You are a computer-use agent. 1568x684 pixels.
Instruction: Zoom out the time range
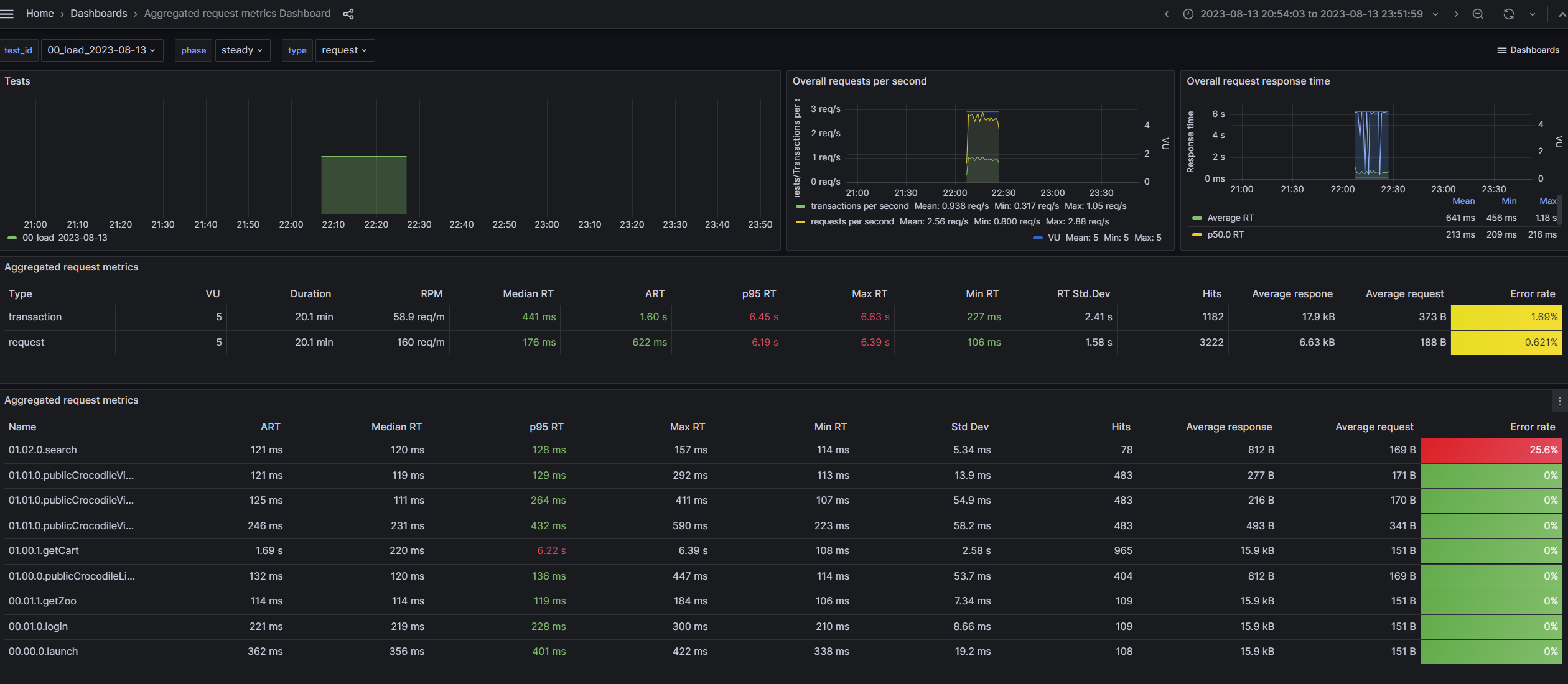coord(1478,14)
